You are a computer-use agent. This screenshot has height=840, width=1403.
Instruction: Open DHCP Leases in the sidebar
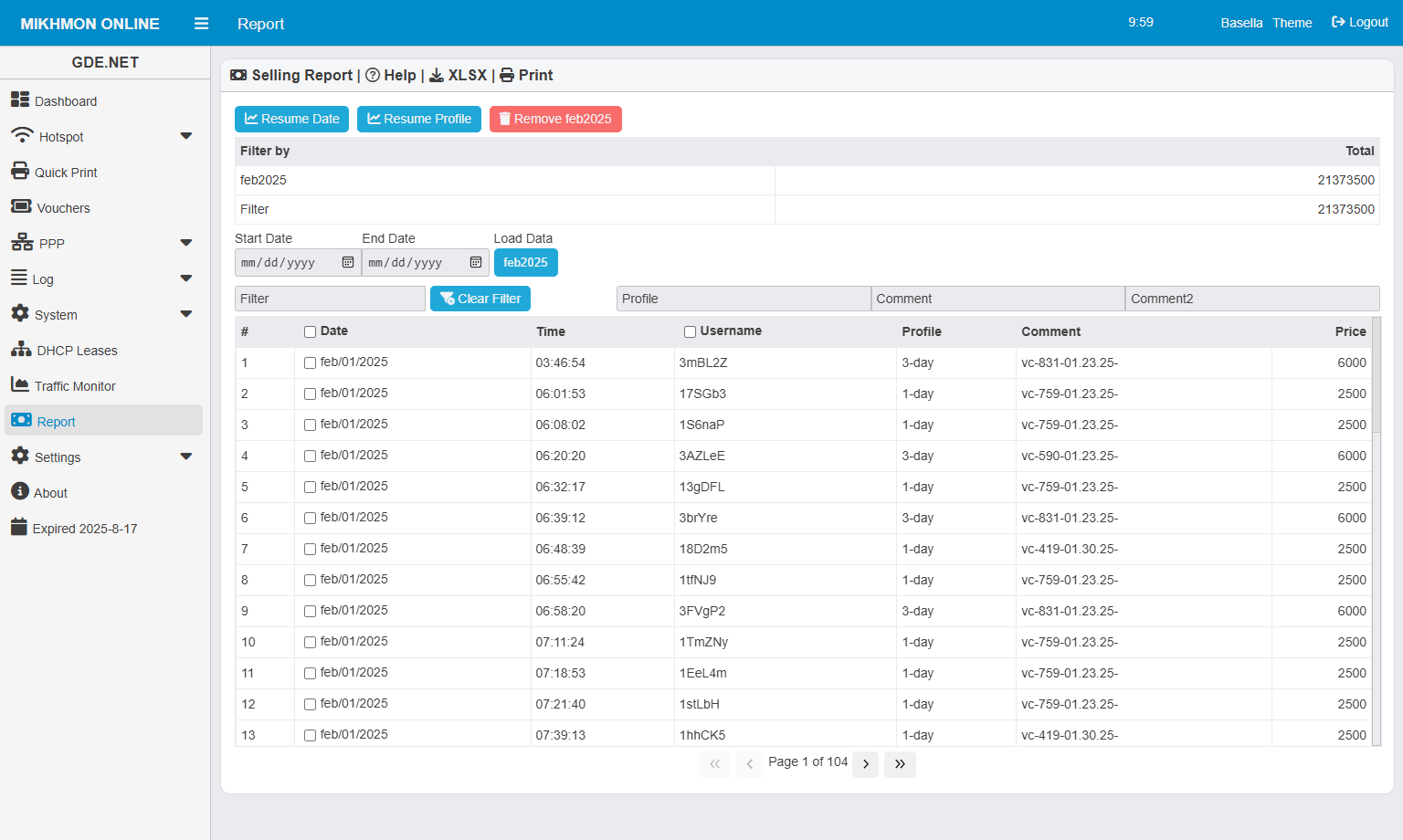(77, 351)
